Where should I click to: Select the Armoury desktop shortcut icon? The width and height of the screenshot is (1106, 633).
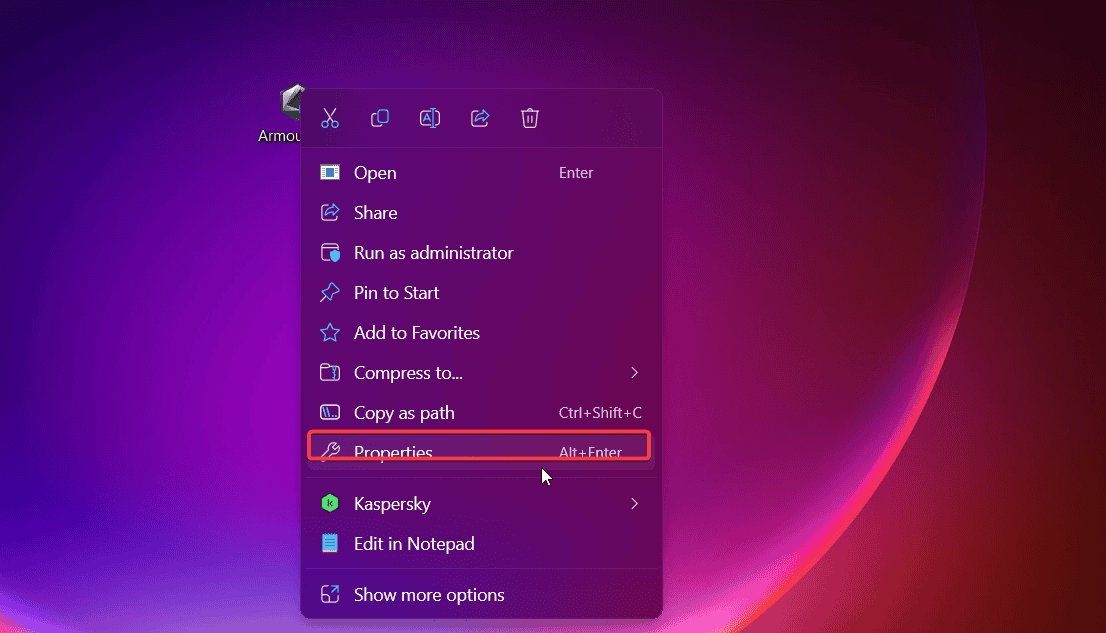coord(291,102)
